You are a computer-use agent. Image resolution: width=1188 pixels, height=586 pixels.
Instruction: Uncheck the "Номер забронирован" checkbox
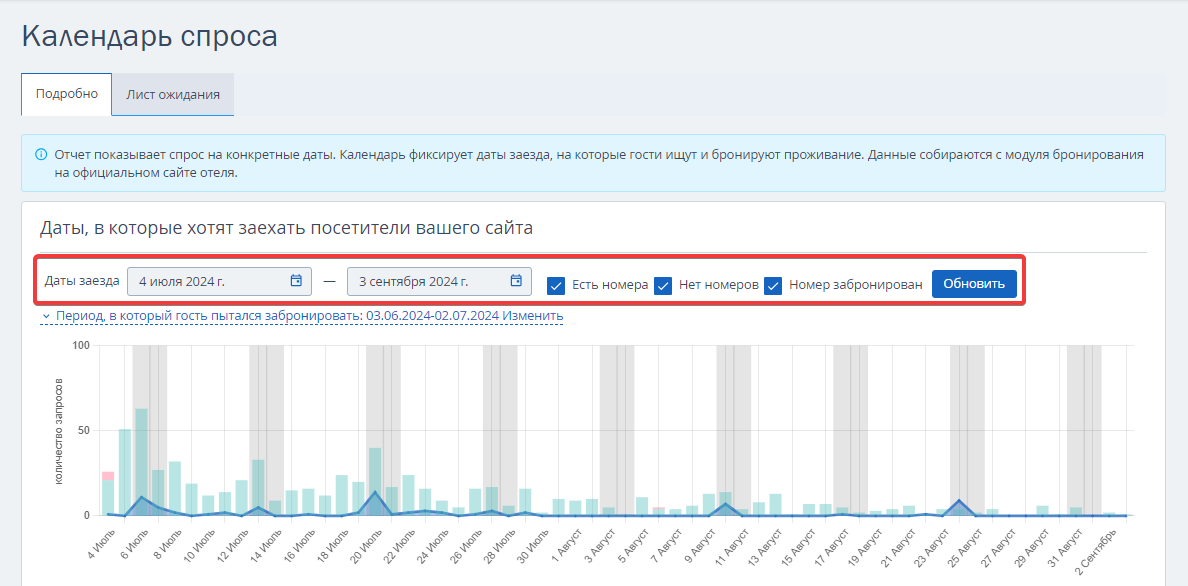[773, 286]
